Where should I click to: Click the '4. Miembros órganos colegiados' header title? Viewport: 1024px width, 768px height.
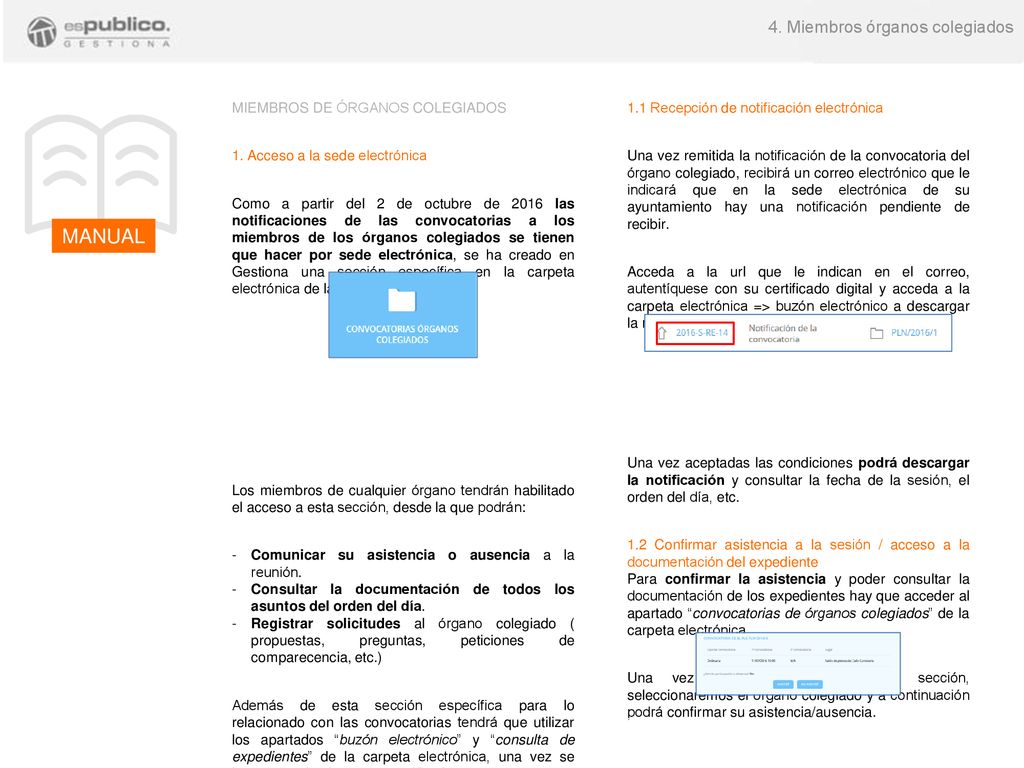click(x=891, y=27)
